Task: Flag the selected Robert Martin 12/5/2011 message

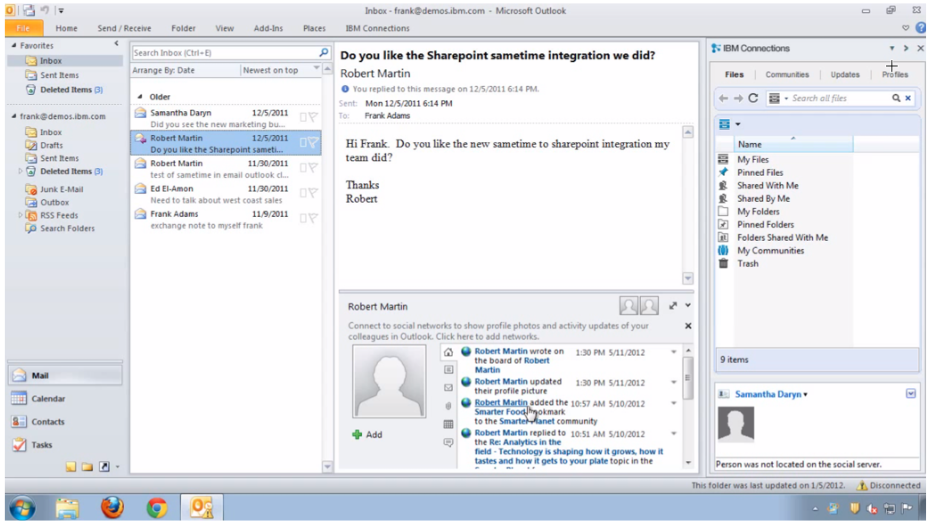Action: [x=313, y=142]
